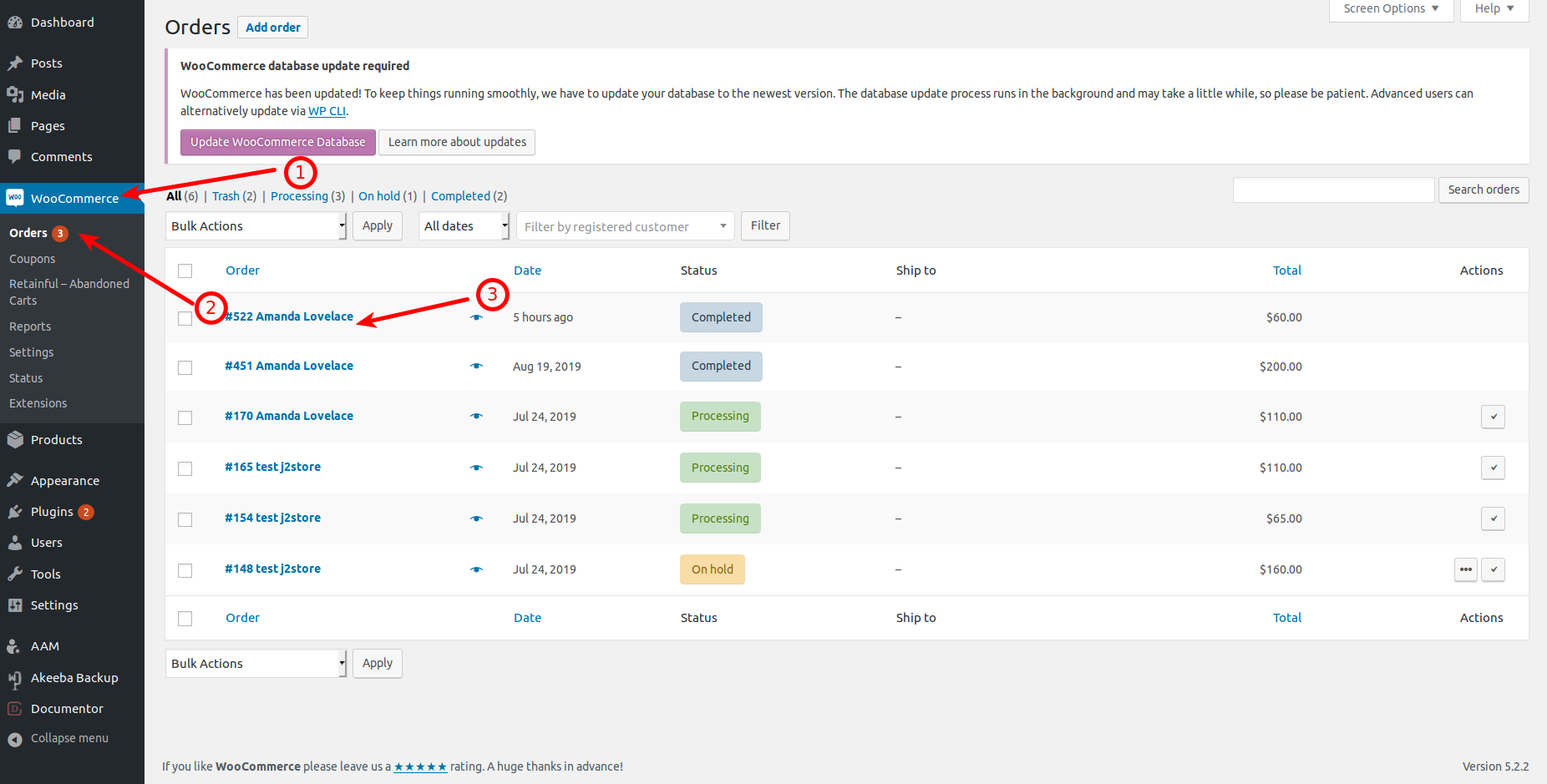Click the top Apply button

(x=378, y=225)
